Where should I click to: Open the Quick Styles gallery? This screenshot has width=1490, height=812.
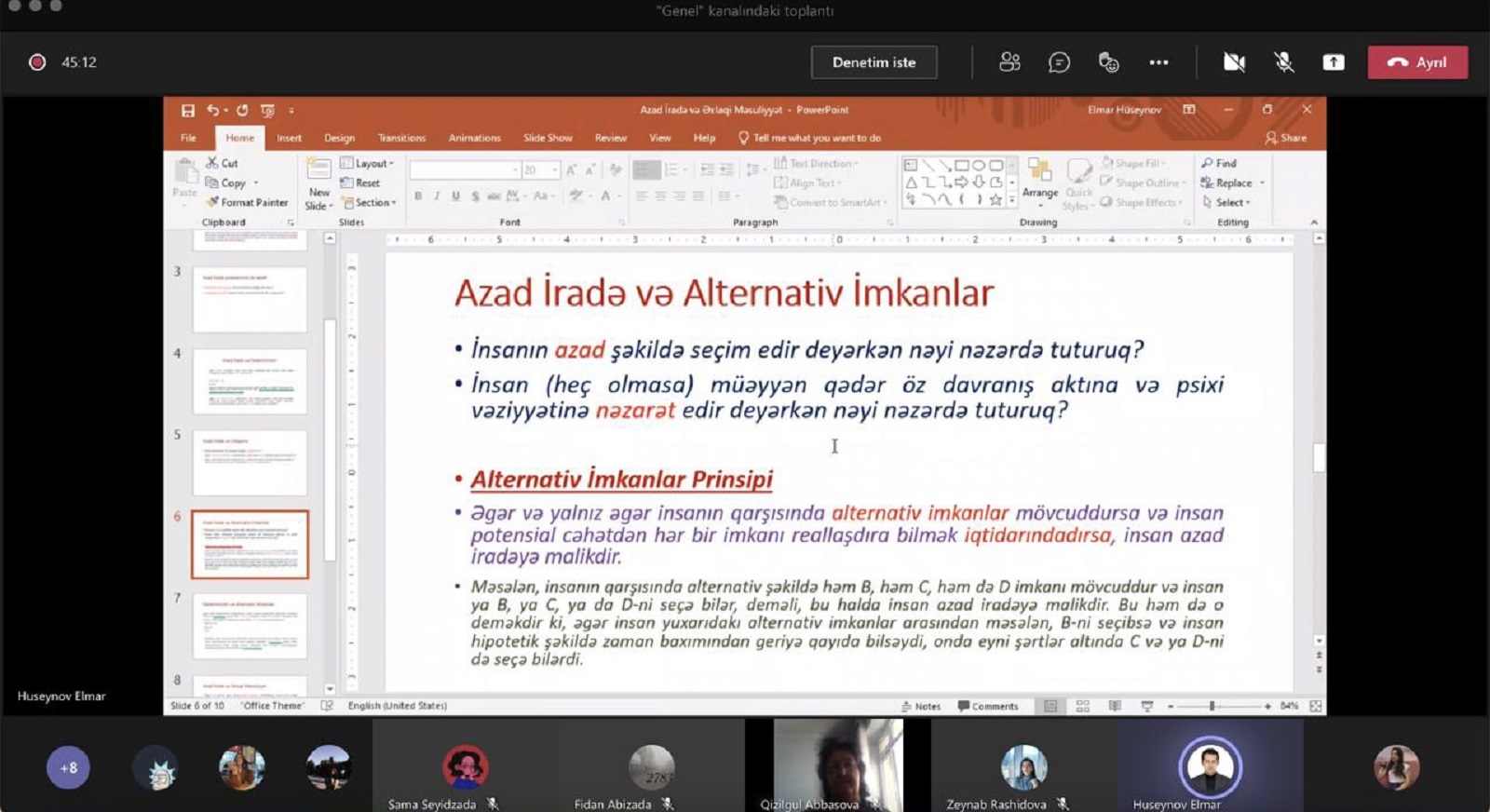click(1078, 184)
